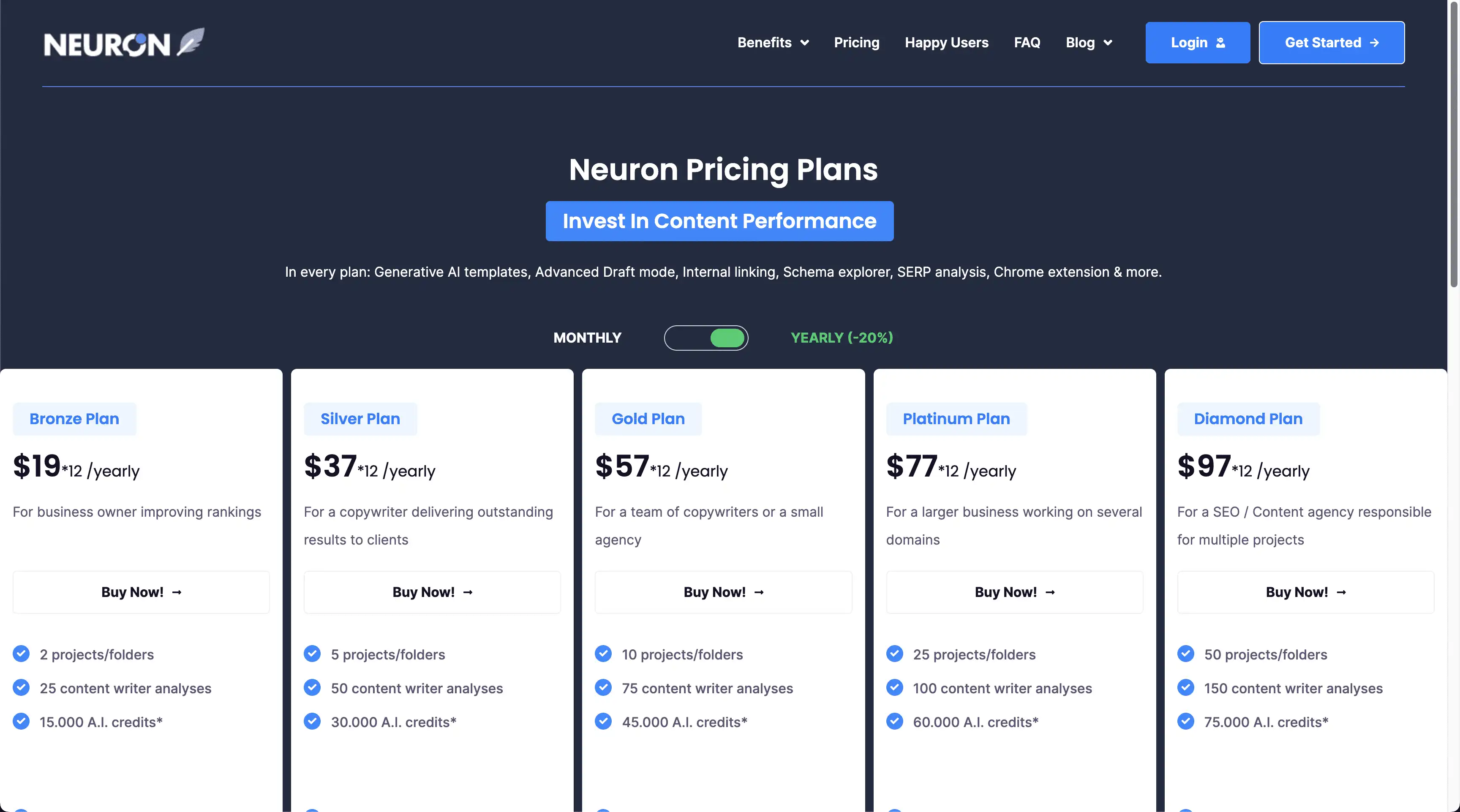This screenshot has height=812, width=1460.
Task: Click checkmark icon beside 25 projects/folders
Action: coord(894,654)
